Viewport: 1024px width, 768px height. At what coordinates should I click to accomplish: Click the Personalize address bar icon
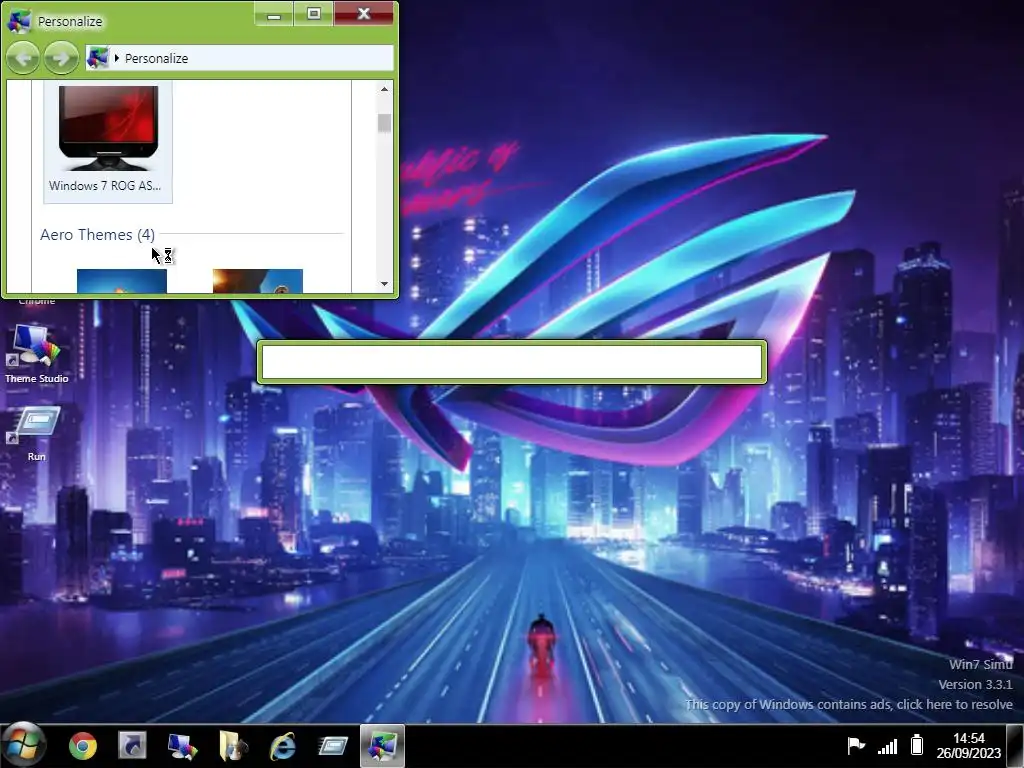click(x=98, y=57)
